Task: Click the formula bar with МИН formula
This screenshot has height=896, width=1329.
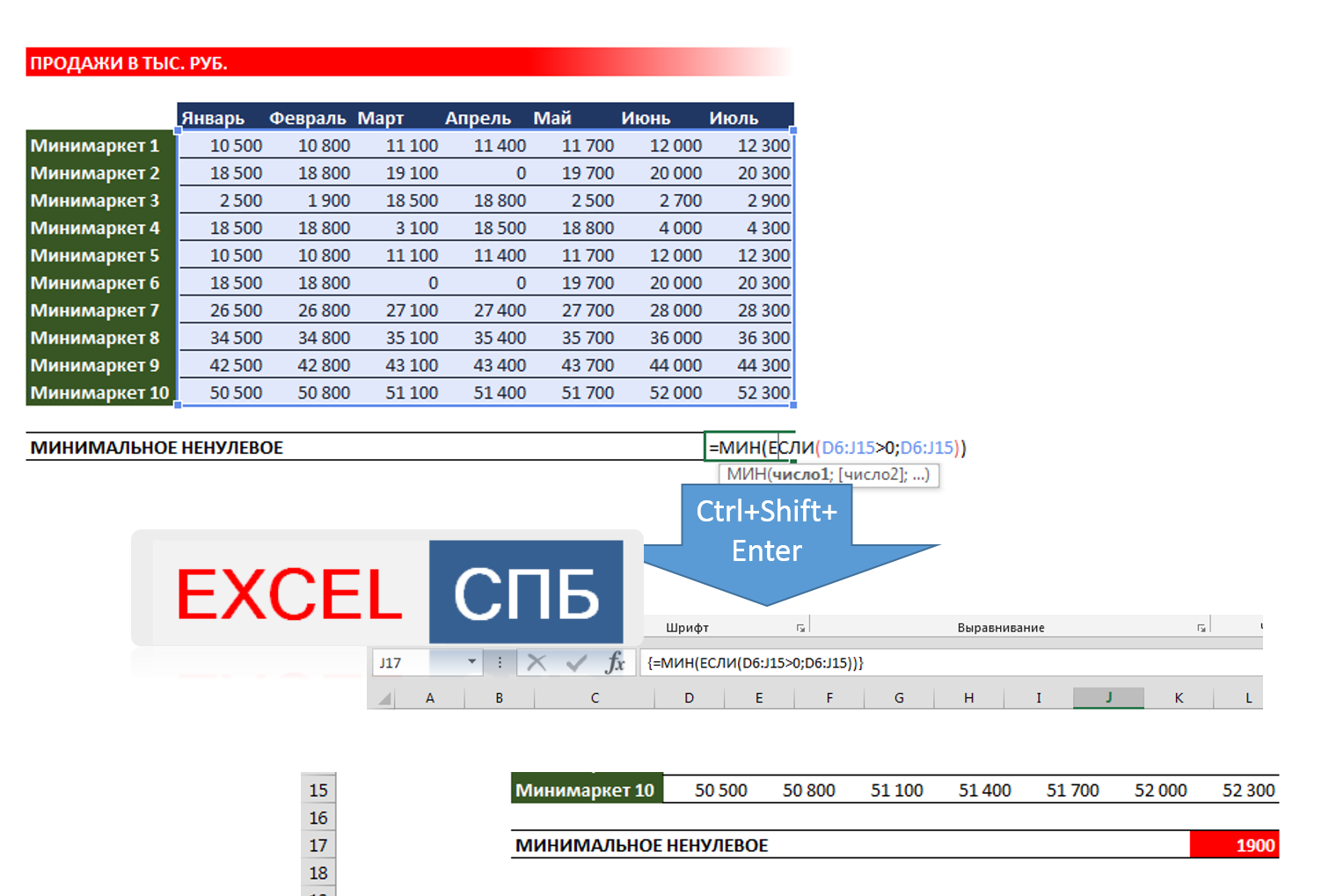Action: [950, 663]
